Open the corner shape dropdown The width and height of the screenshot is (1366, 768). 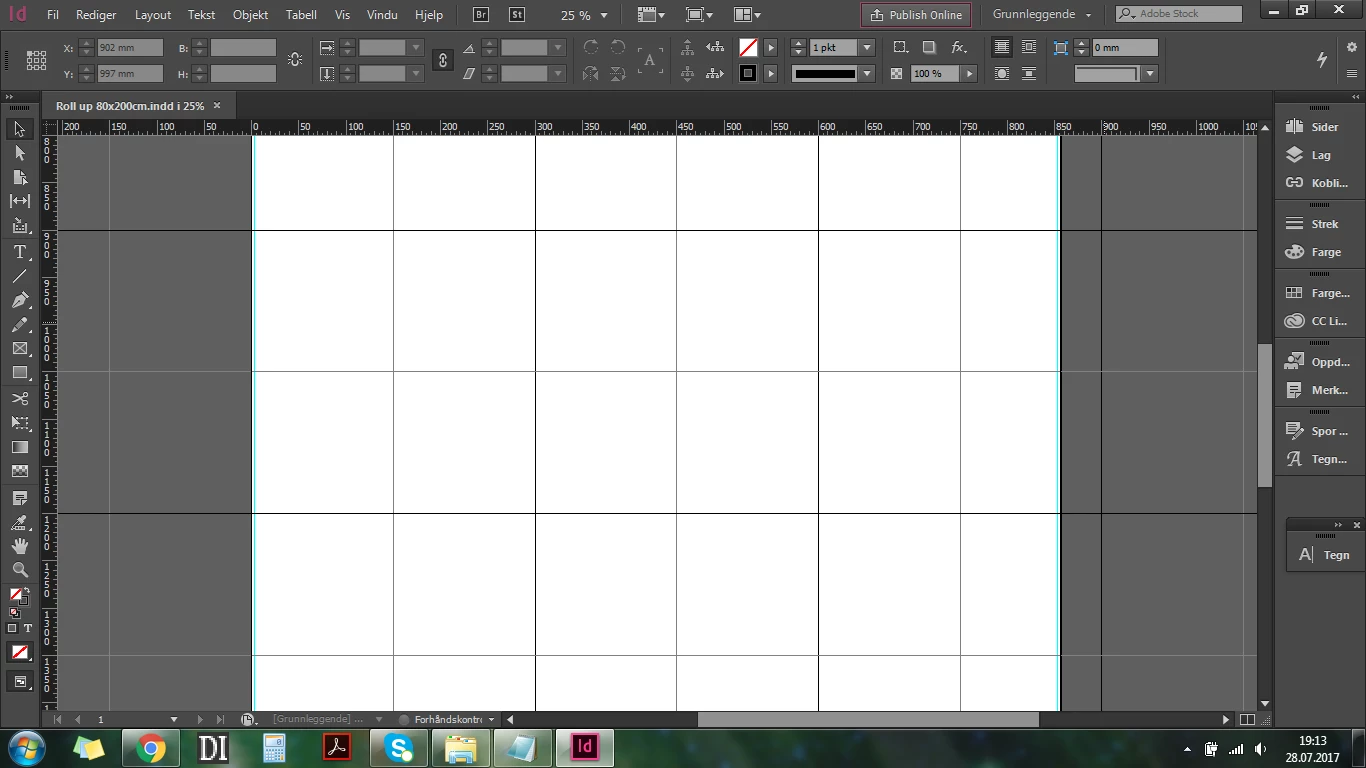pos(1150,74)
